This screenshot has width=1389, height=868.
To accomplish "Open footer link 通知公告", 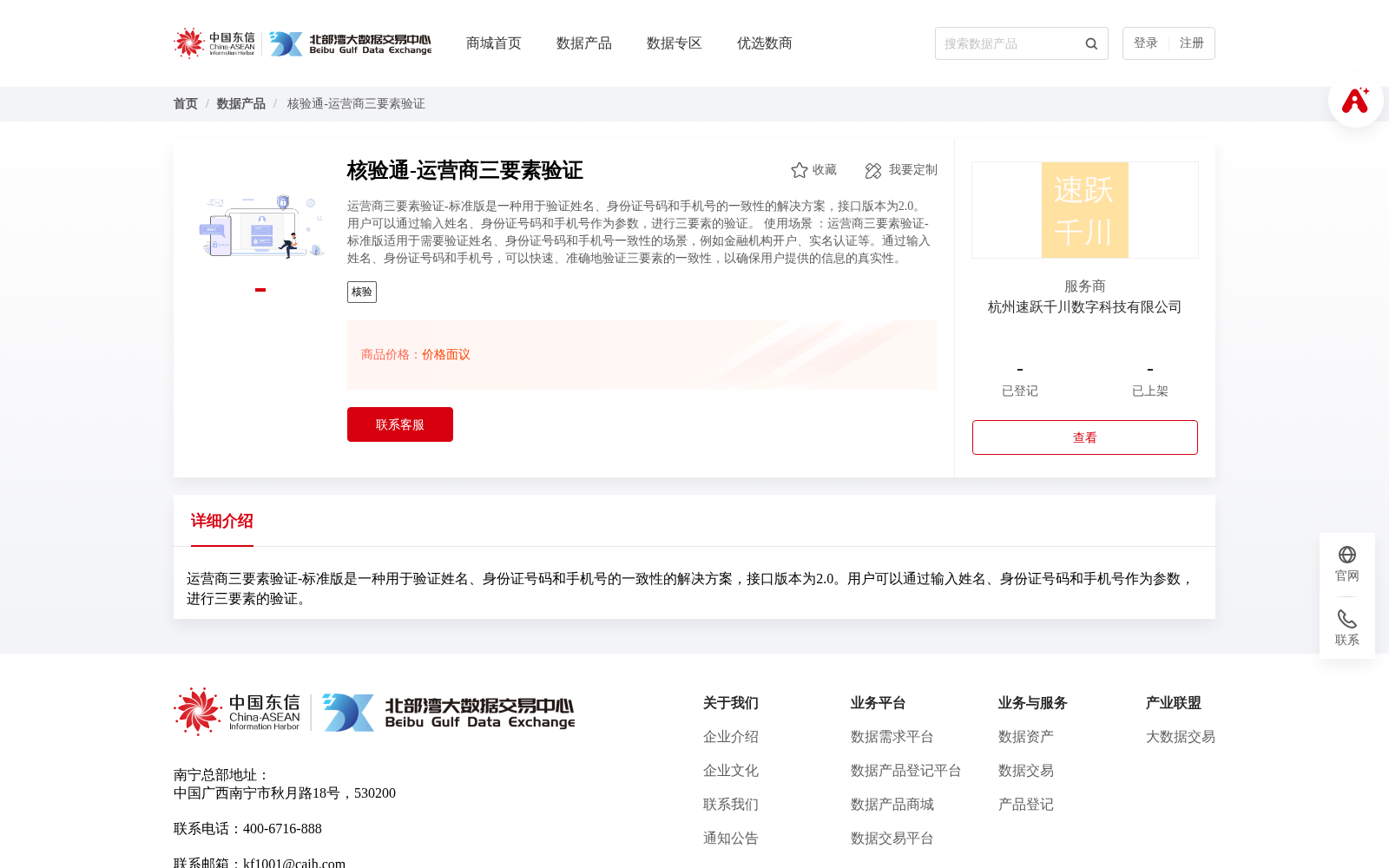I will [731, 838].
